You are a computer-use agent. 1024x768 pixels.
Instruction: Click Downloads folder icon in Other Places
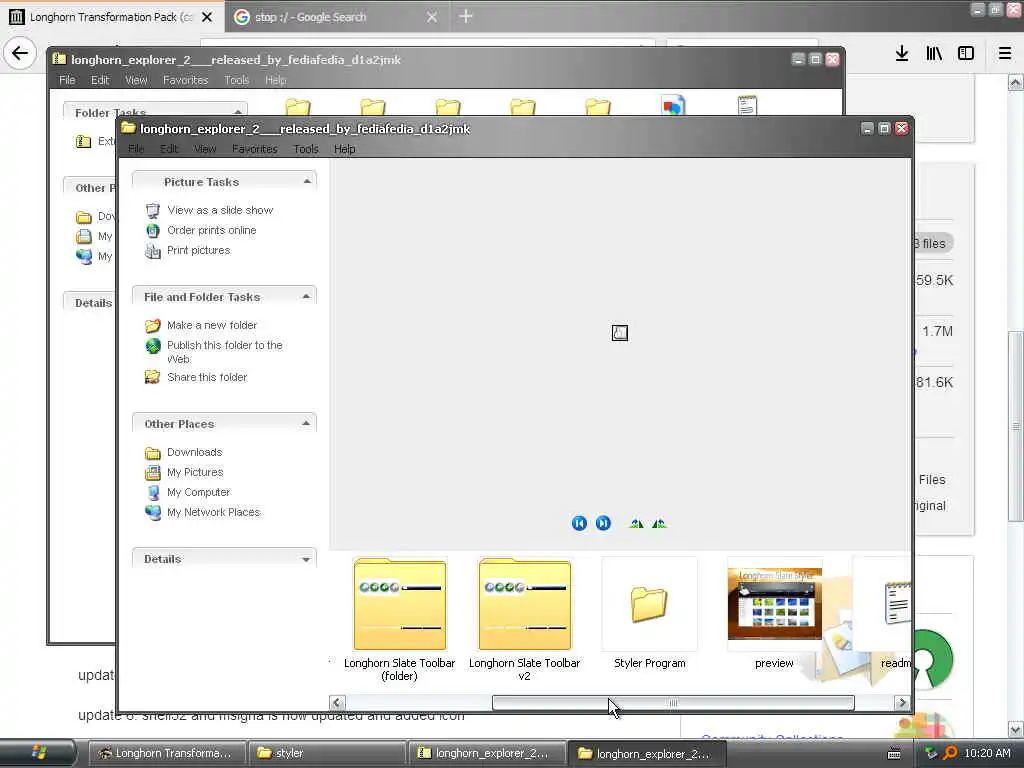pos(153,453)
